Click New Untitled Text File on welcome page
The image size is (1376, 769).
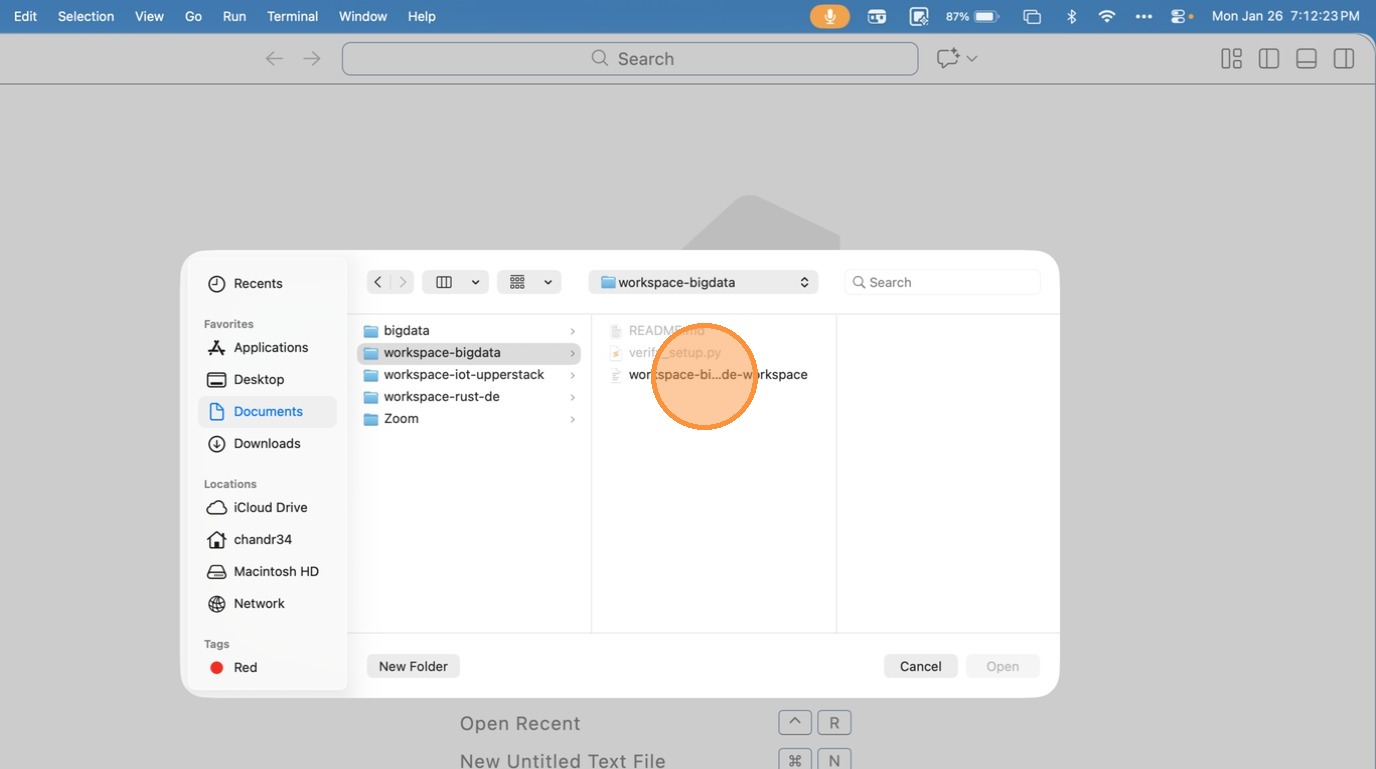click(563, 761)
